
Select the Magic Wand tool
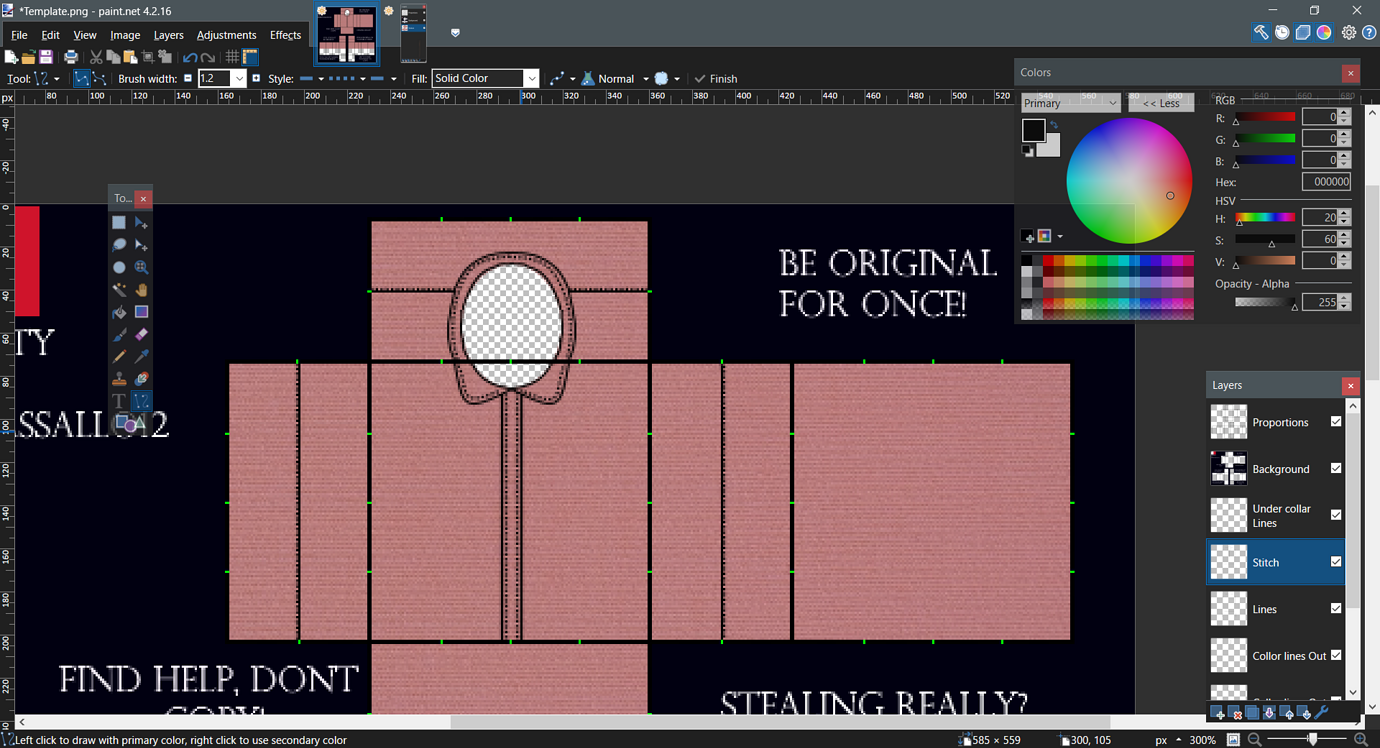pyautogui.click(x=118, y=289)
